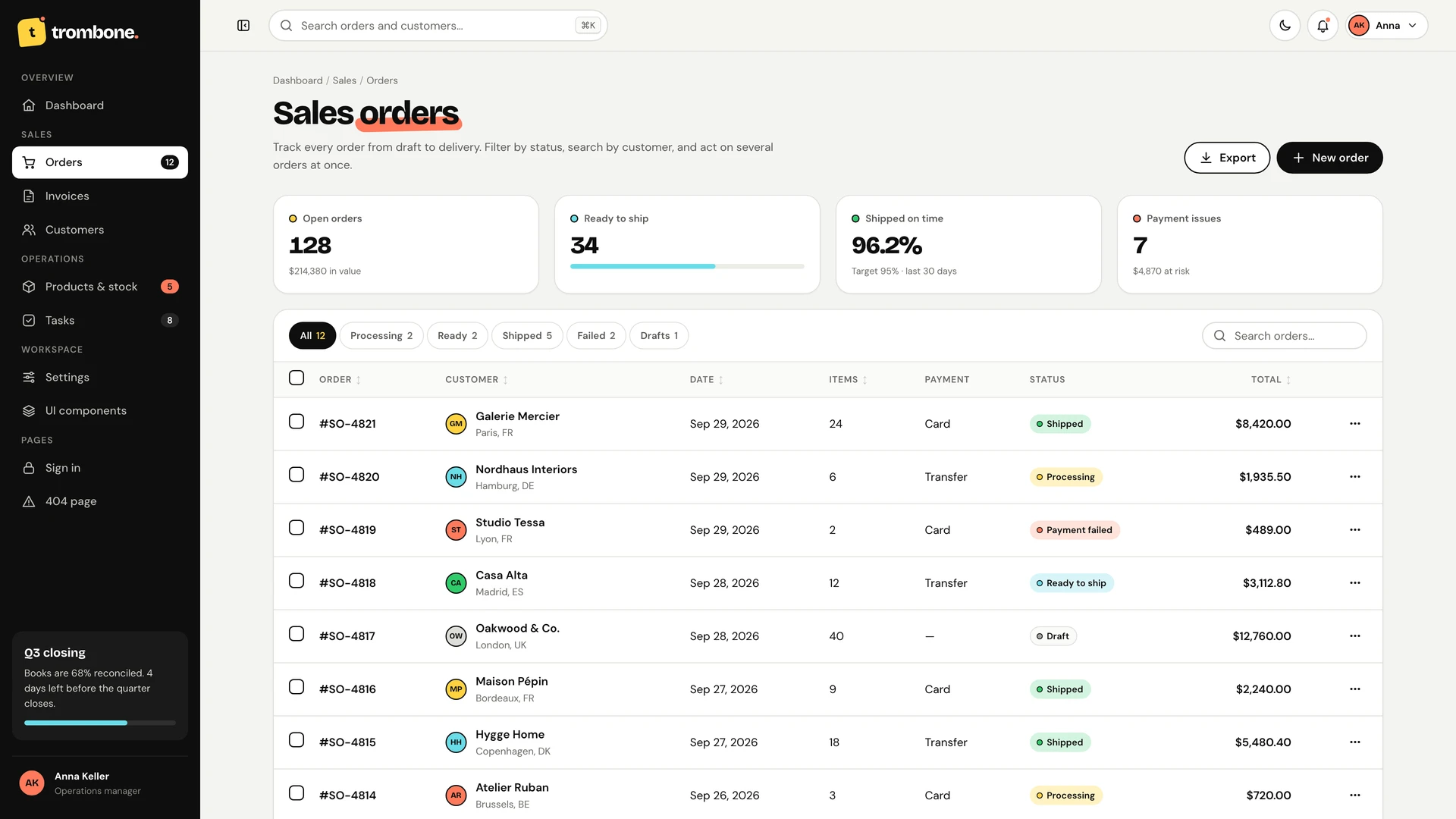Click Anna Keller's avatar in sidebar footer
This screenshot has width=1456, height=819.
[x=32, y=783]
